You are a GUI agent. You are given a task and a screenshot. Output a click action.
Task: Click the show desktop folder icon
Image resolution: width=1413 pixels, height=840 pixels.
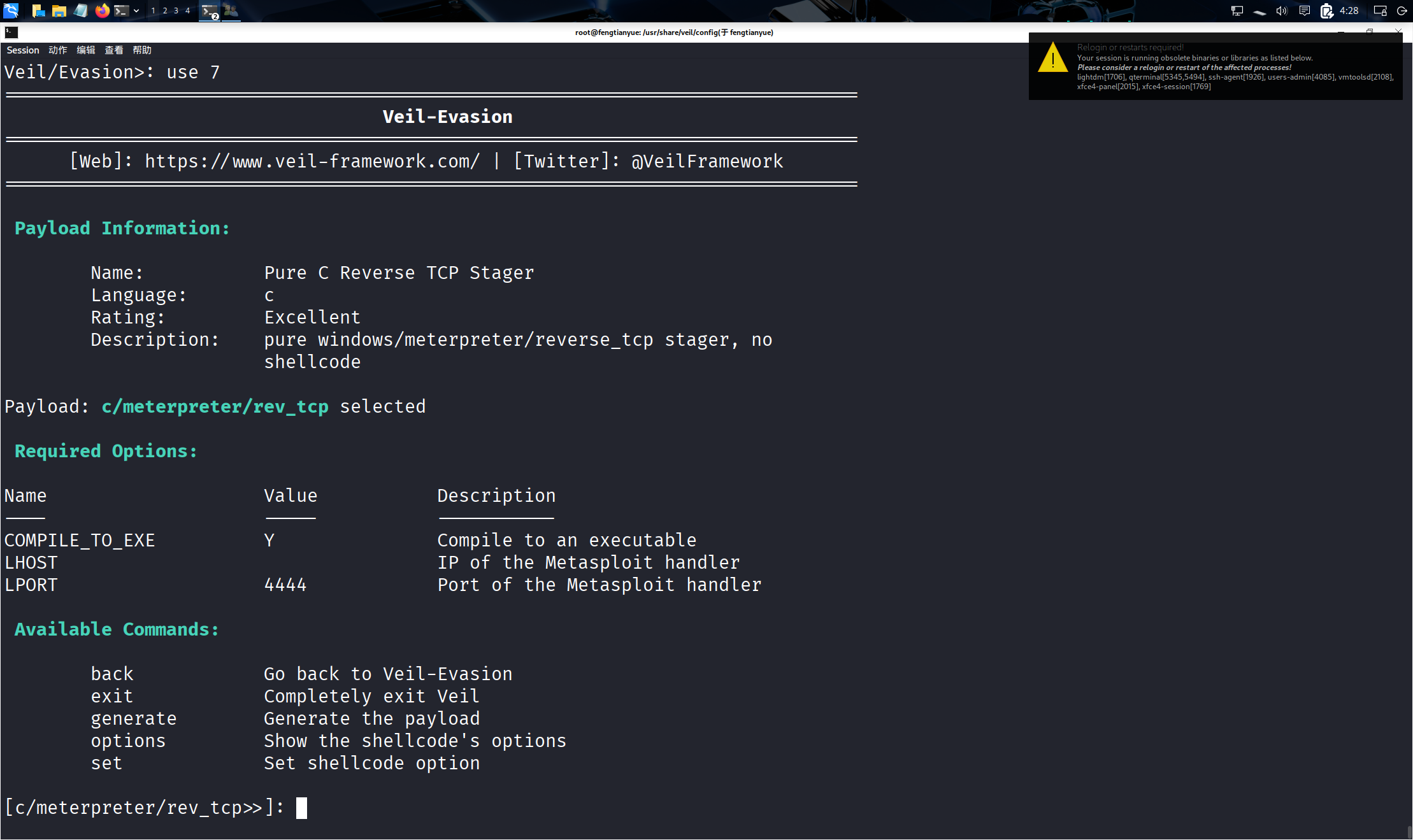pos(38,10)
